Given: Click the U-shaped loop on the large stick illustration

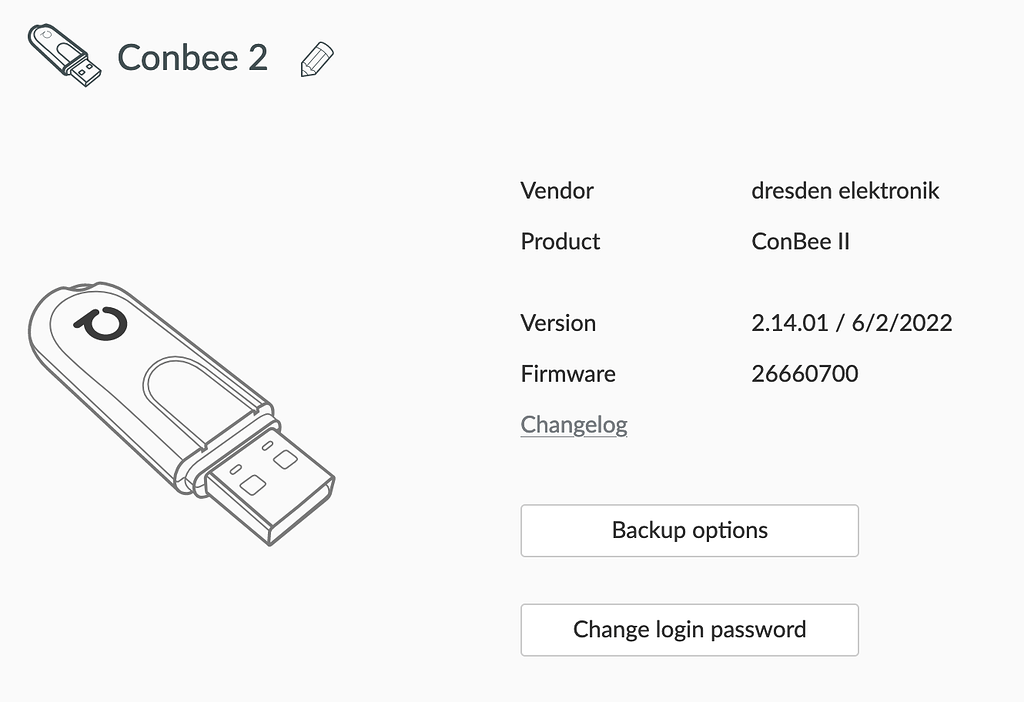Looking at the screenshot, I should [x=195, y=395].
